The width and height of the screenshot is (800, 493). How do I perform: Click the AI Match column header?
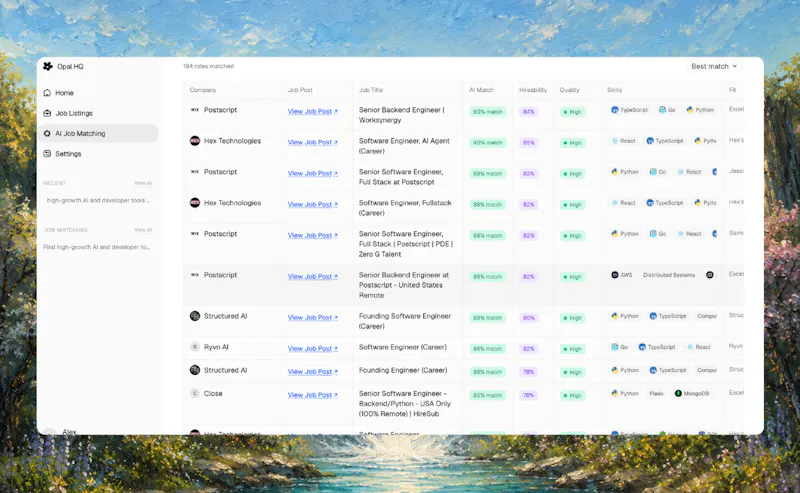click(x=481, y=90)
